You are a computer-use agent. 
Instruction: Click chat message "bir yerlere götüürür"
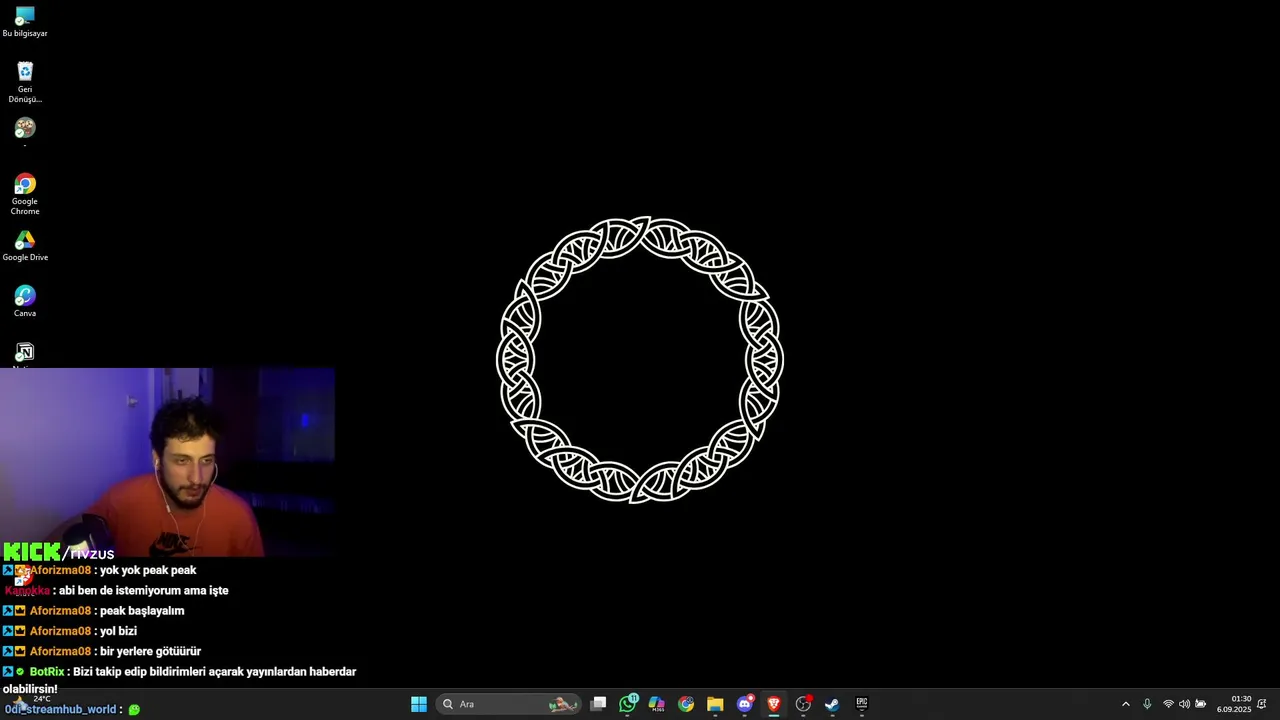150,651
